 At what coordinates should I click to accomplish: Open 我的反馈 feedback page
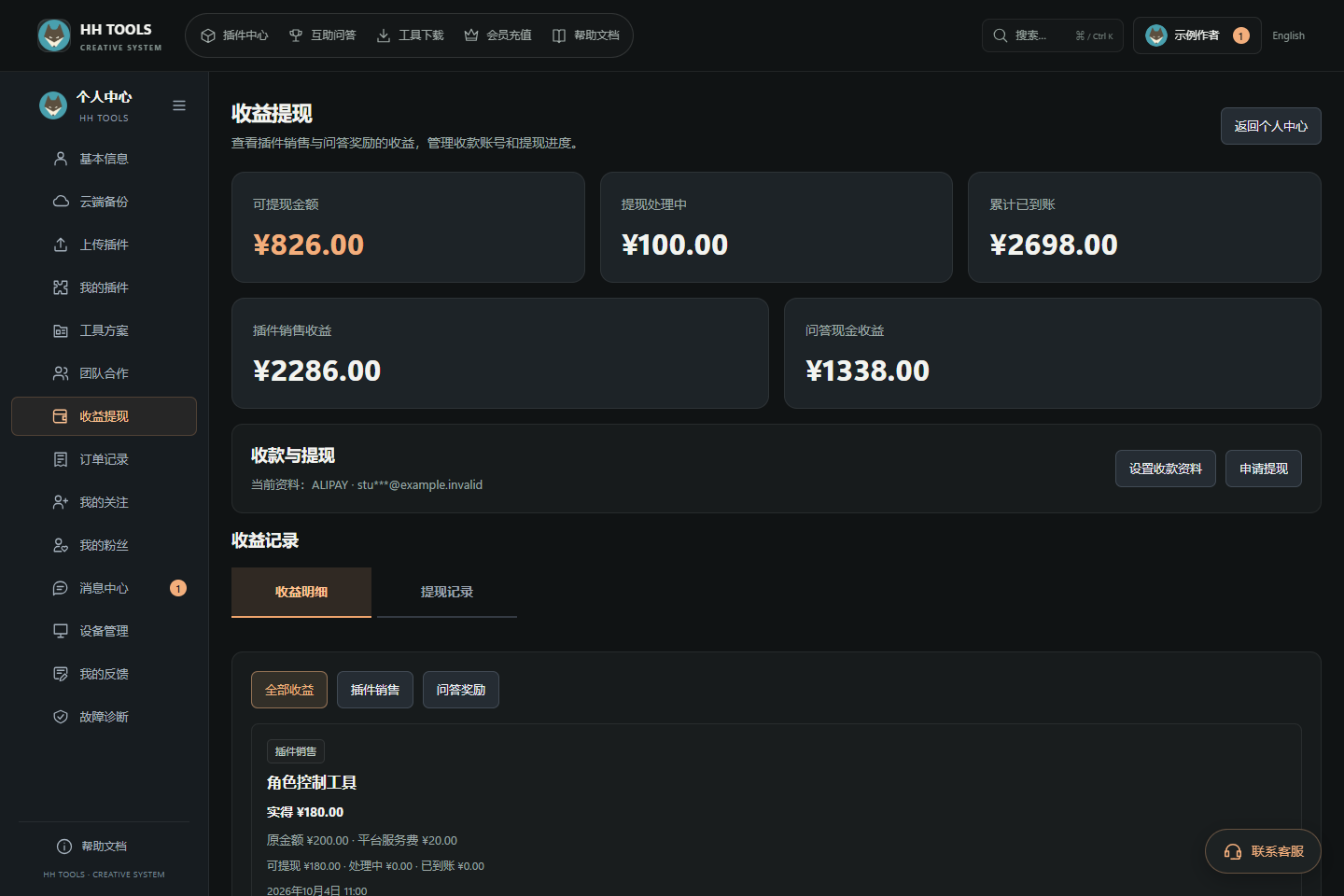(x=104, y=674)
